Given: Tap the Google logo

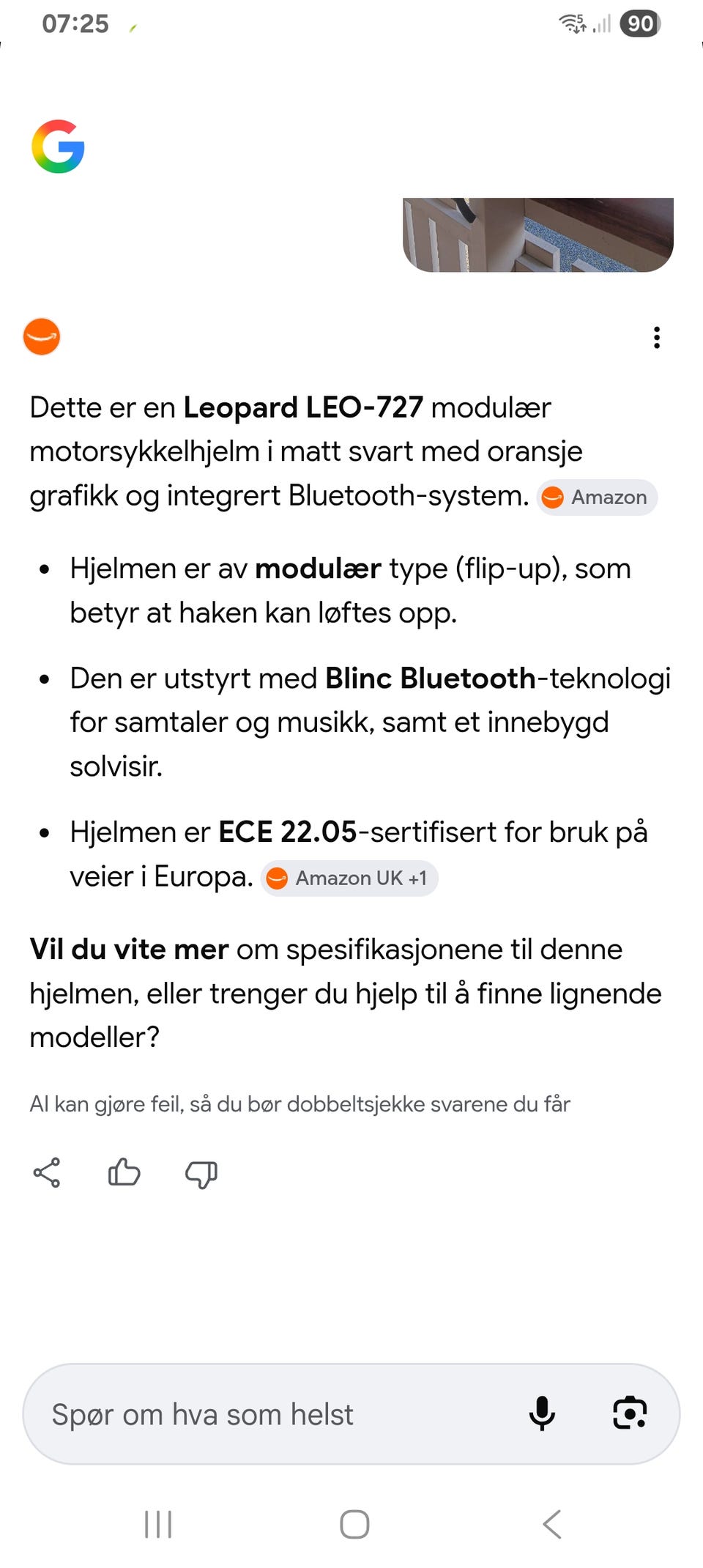Looking at the screenshot, I should click(x=58, y=147).
